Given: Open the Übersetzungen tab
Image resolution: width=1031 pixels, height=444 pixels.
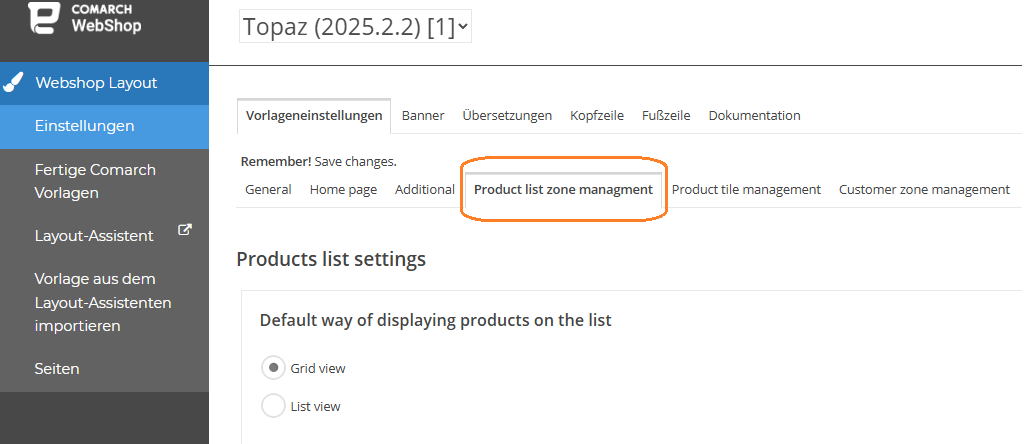Looking at the screenshot, I should point(507,116).
